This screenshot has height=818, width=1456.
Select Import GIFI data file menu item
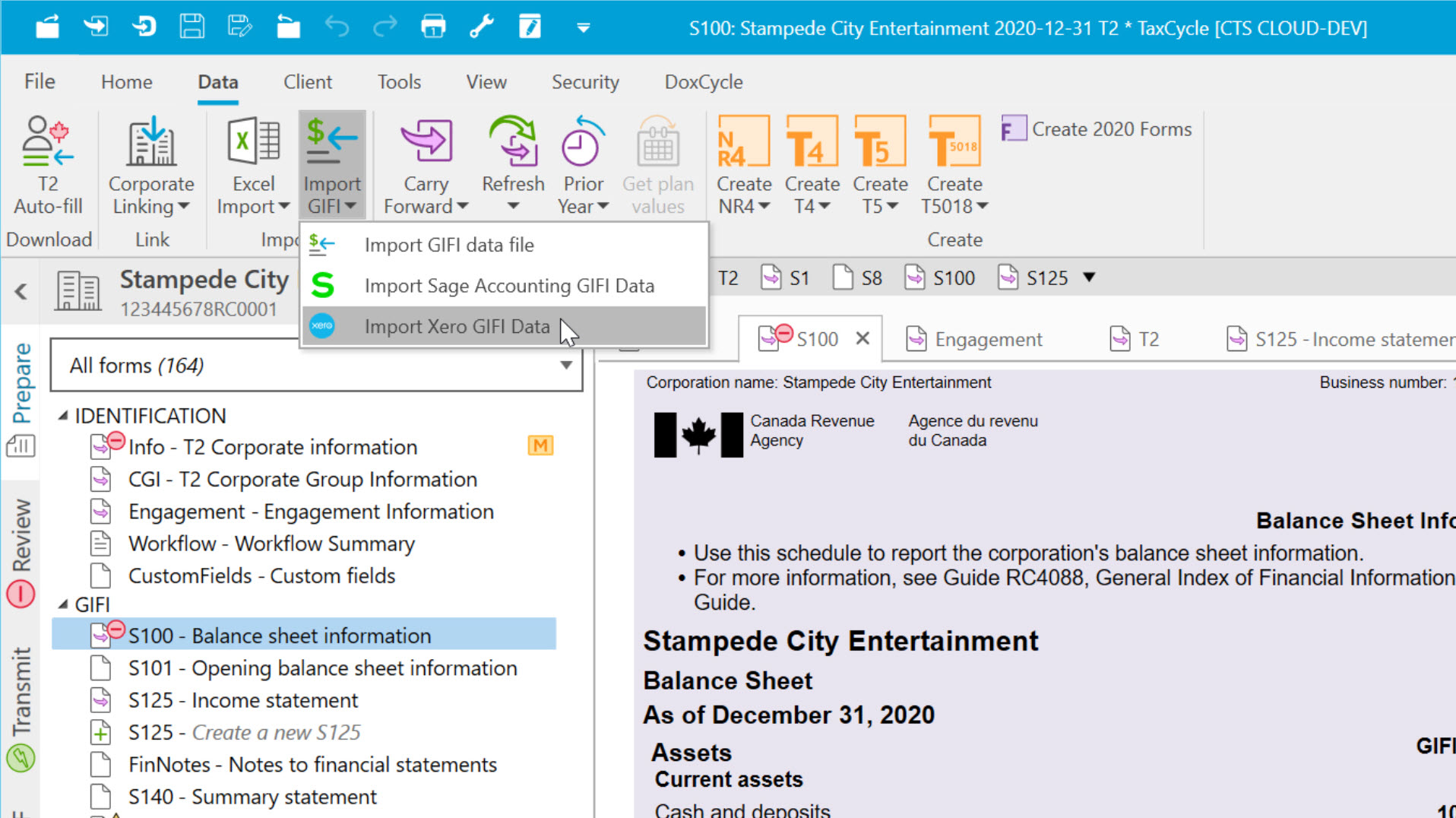505,245
